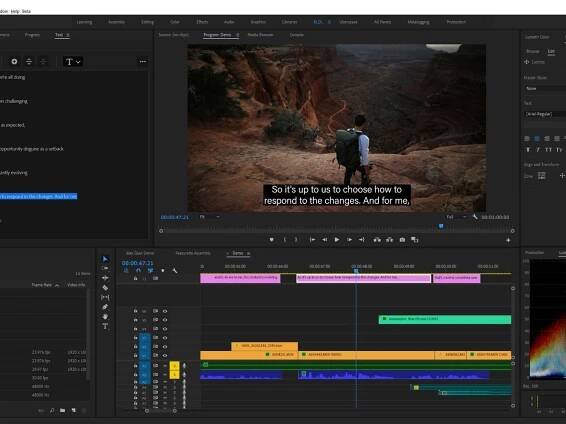Image resolution: width=566 pixels, height=424 pixels.
Task: Switch to the Audio workspace
Action: [229, 22]
